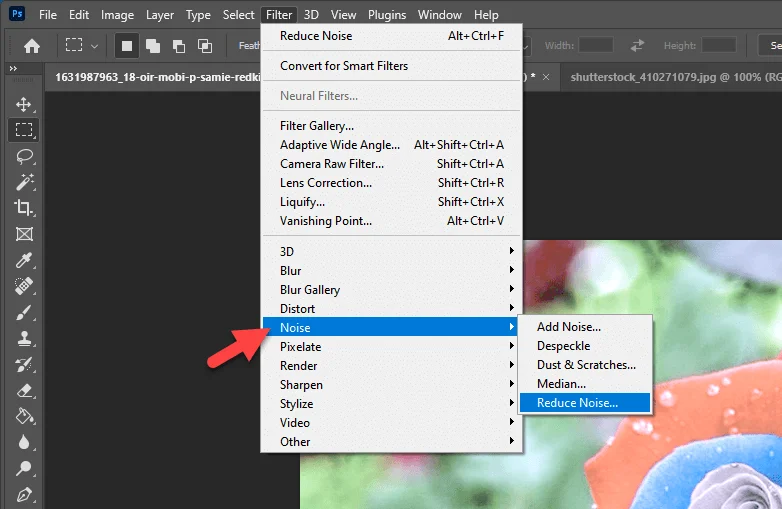Choose Reduce Noise in Noise submenu
The height and width of the screenshot is (509, 782).
tap(585, 403)
